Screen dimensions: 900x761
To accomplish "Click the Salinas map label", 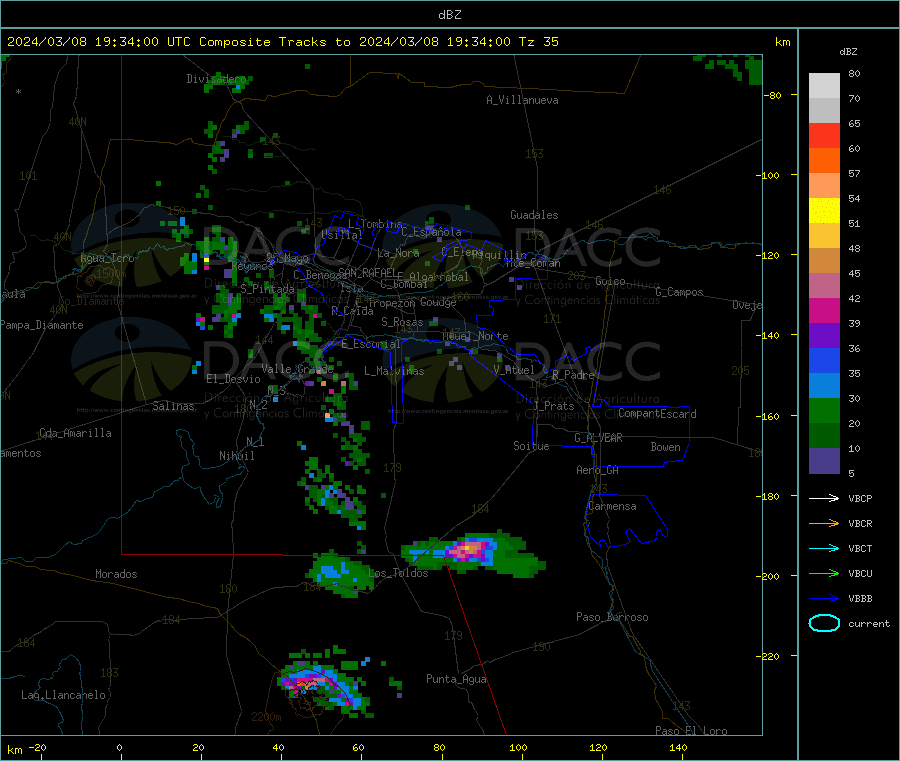I will click(x=173, y=406).
